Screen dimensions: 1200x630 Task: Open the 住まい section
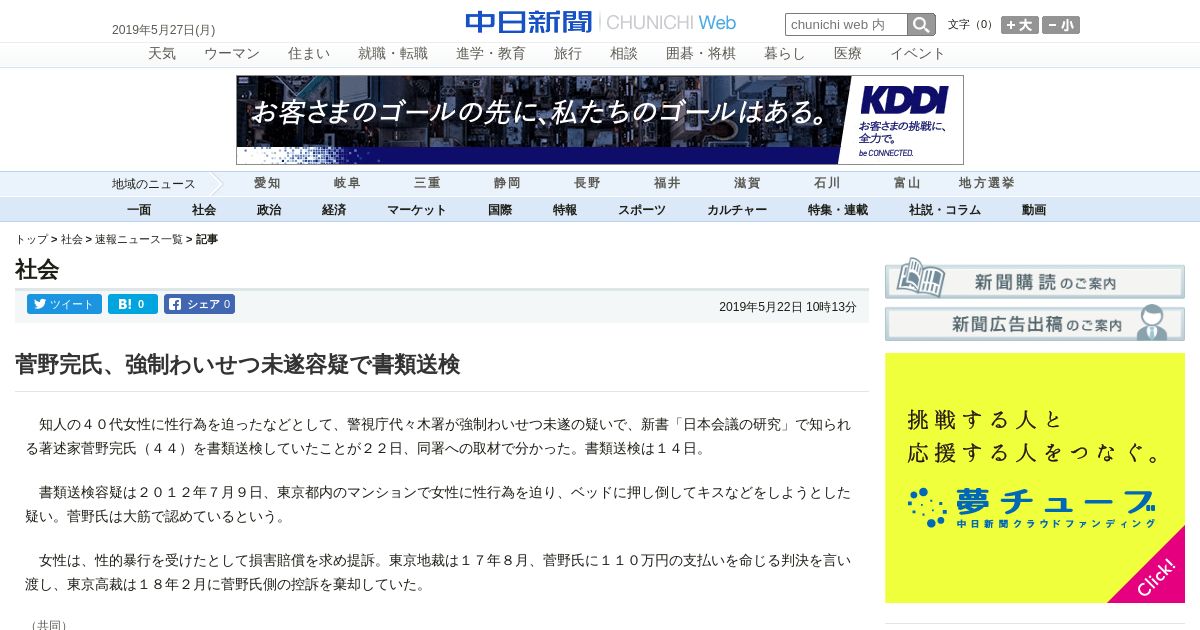[x=309, y=54]
